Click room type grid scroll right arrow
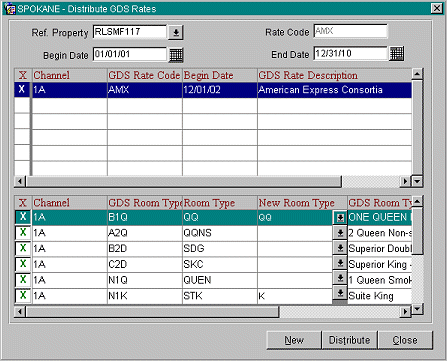Screen dimensions: 447x361 tap(405, 312)
